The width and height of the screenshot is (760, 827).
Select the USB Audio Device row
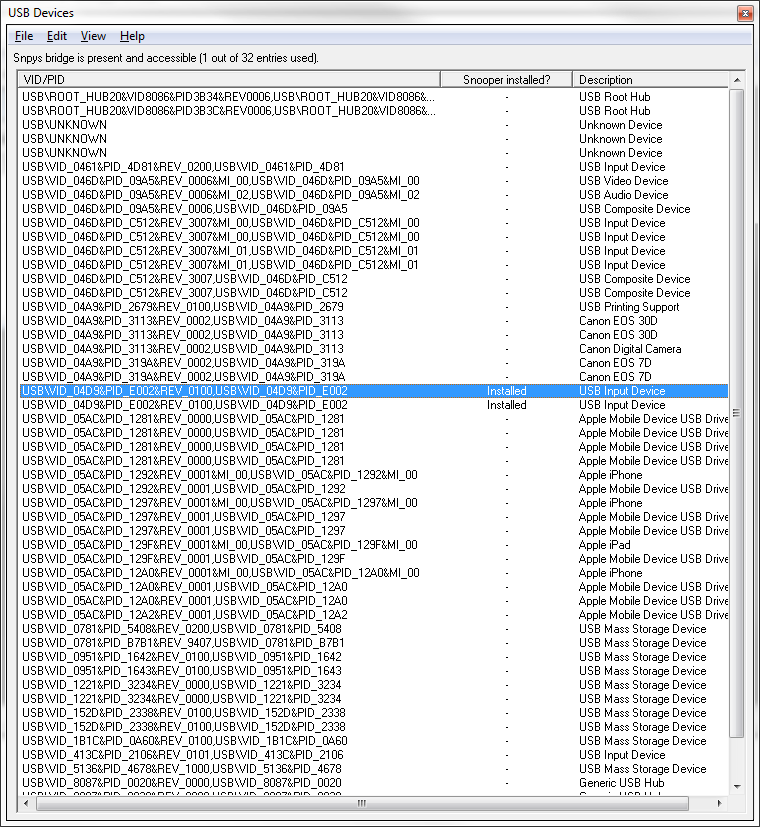374,195
